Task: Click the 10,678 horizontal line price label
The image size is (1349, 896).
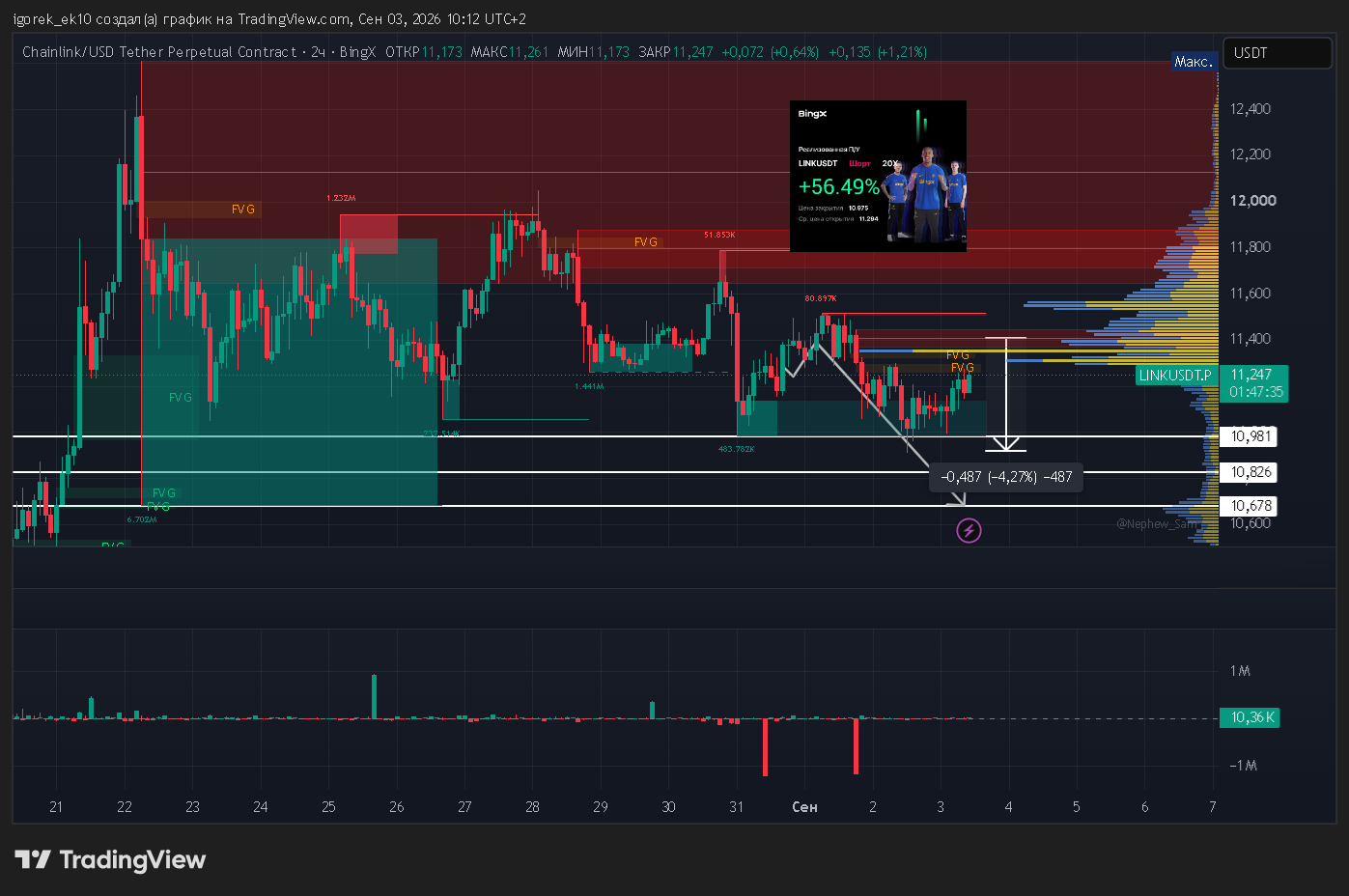Action: click(x=1251, y=506)
